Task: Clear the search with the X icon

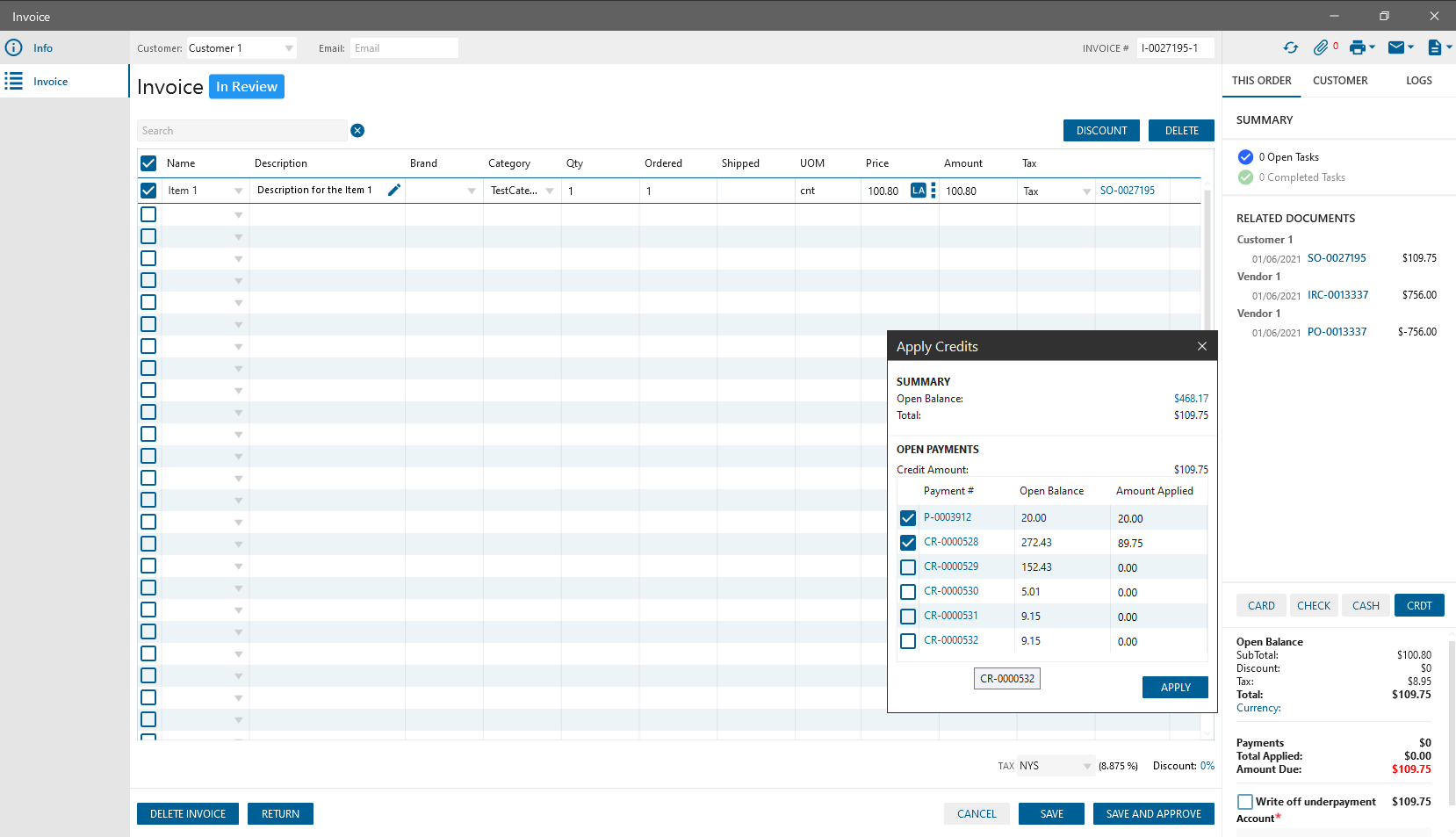Action: pyautogui.click(x=357, y=131)
